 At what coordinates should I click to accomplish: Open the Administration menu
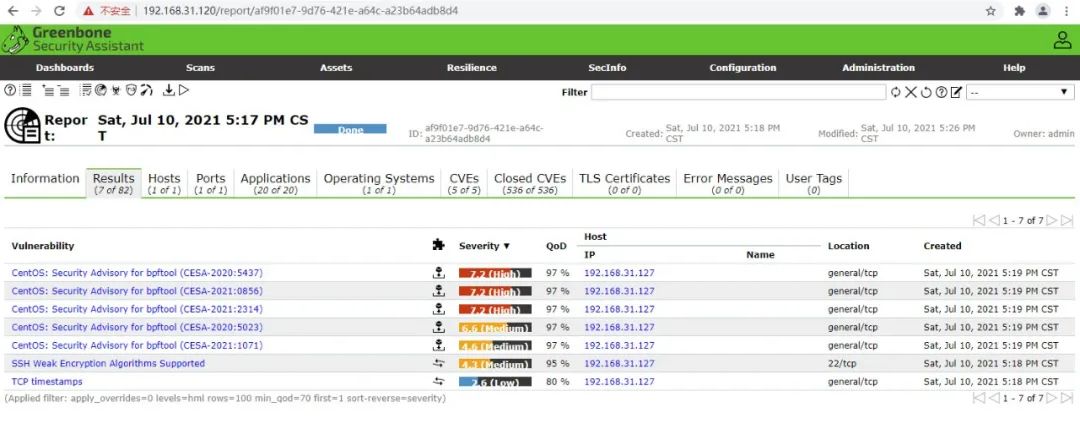coord(878,67)
